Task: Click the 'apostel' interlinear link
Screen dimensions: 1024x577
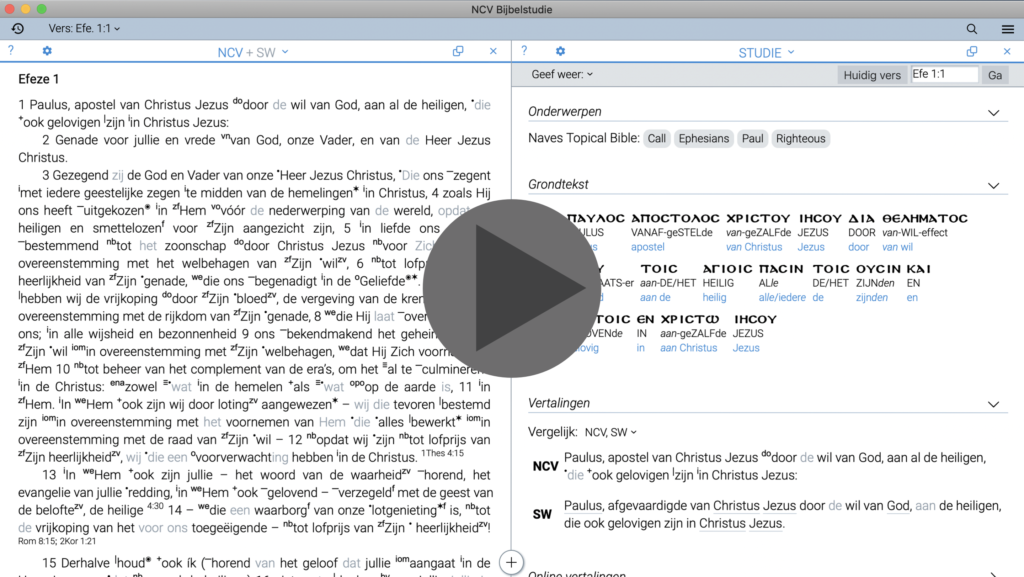Action: (647, 247)
